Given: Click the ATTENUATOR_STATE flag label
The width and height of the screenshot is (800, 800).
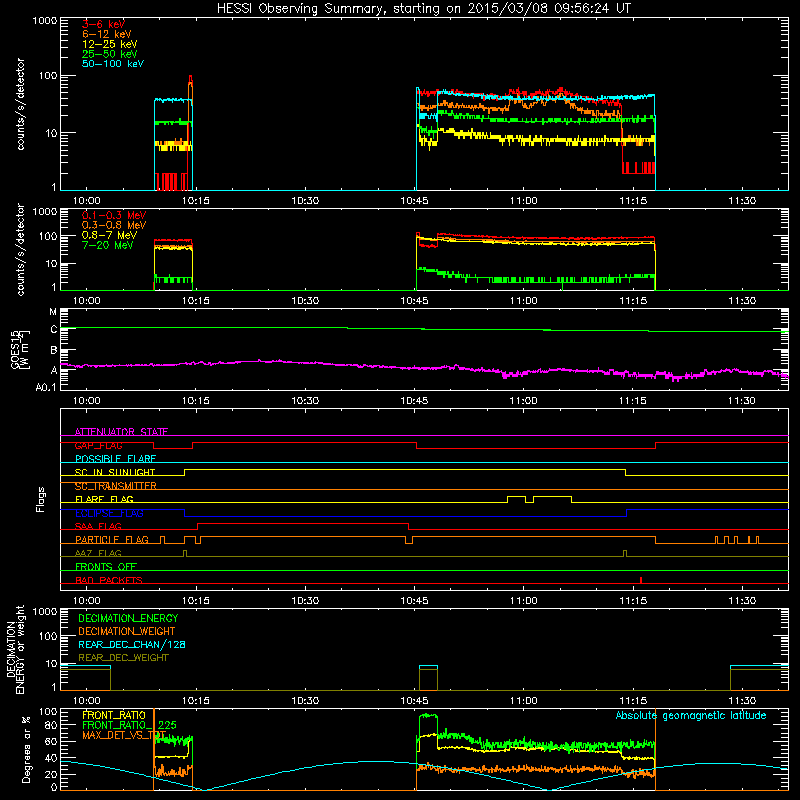Looking at the screenshot, I should (121, 432).
